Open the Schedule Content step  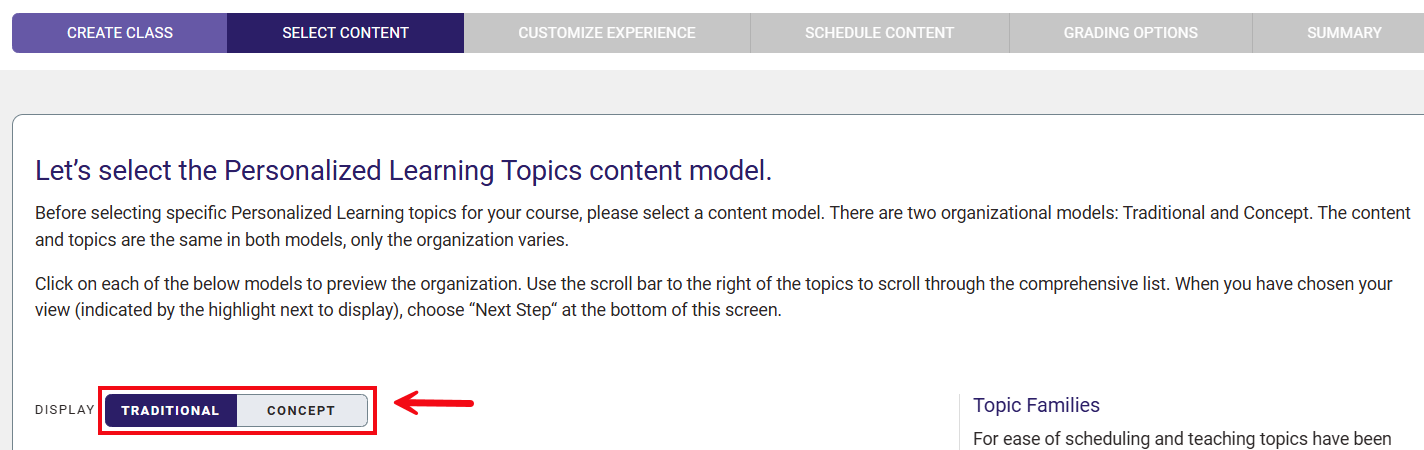(879, 33)
